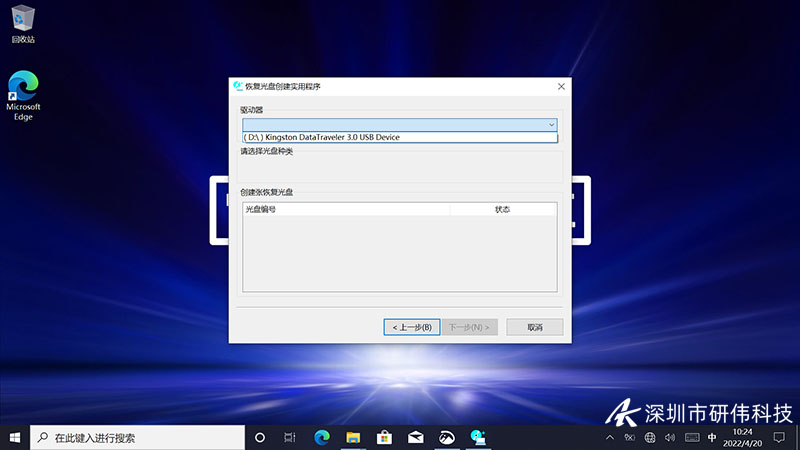Open File Explorer from taskbar
Image resolution: width=800 pixels, height=450 pixels.
click(x=353, y=438)
